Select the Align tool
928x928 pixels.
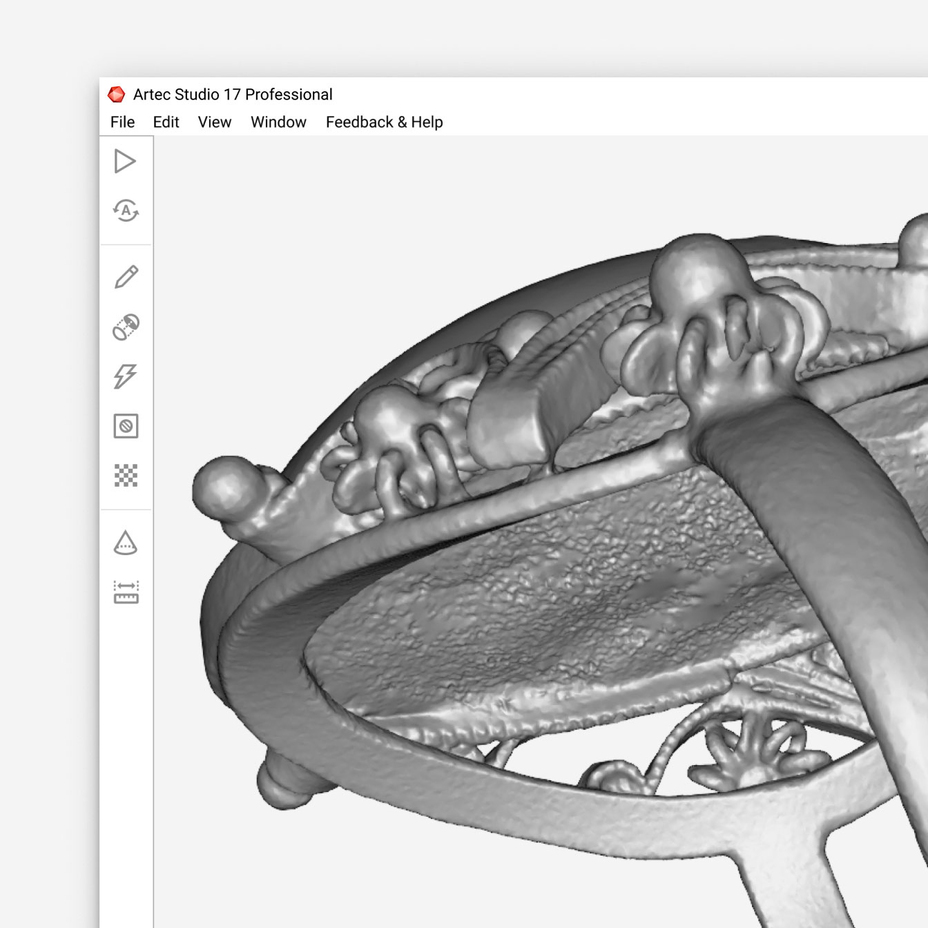click(x=125, y=326)
